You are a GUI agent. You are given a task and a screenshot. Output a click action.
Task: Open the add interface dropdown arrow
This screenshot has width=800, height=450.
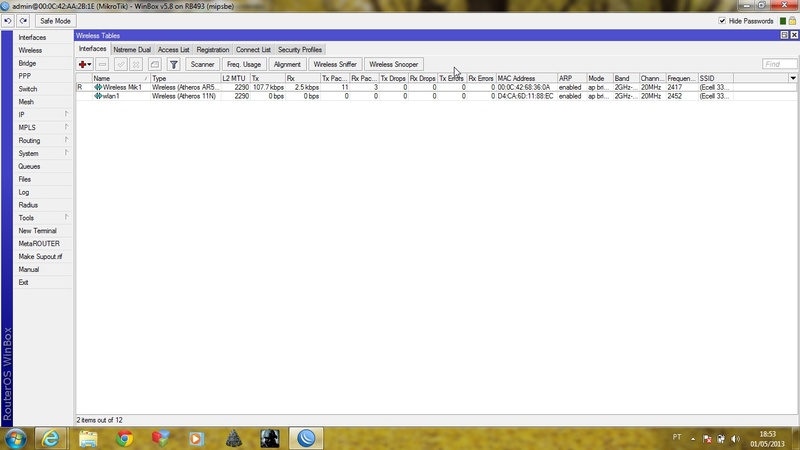click(89, 65)
